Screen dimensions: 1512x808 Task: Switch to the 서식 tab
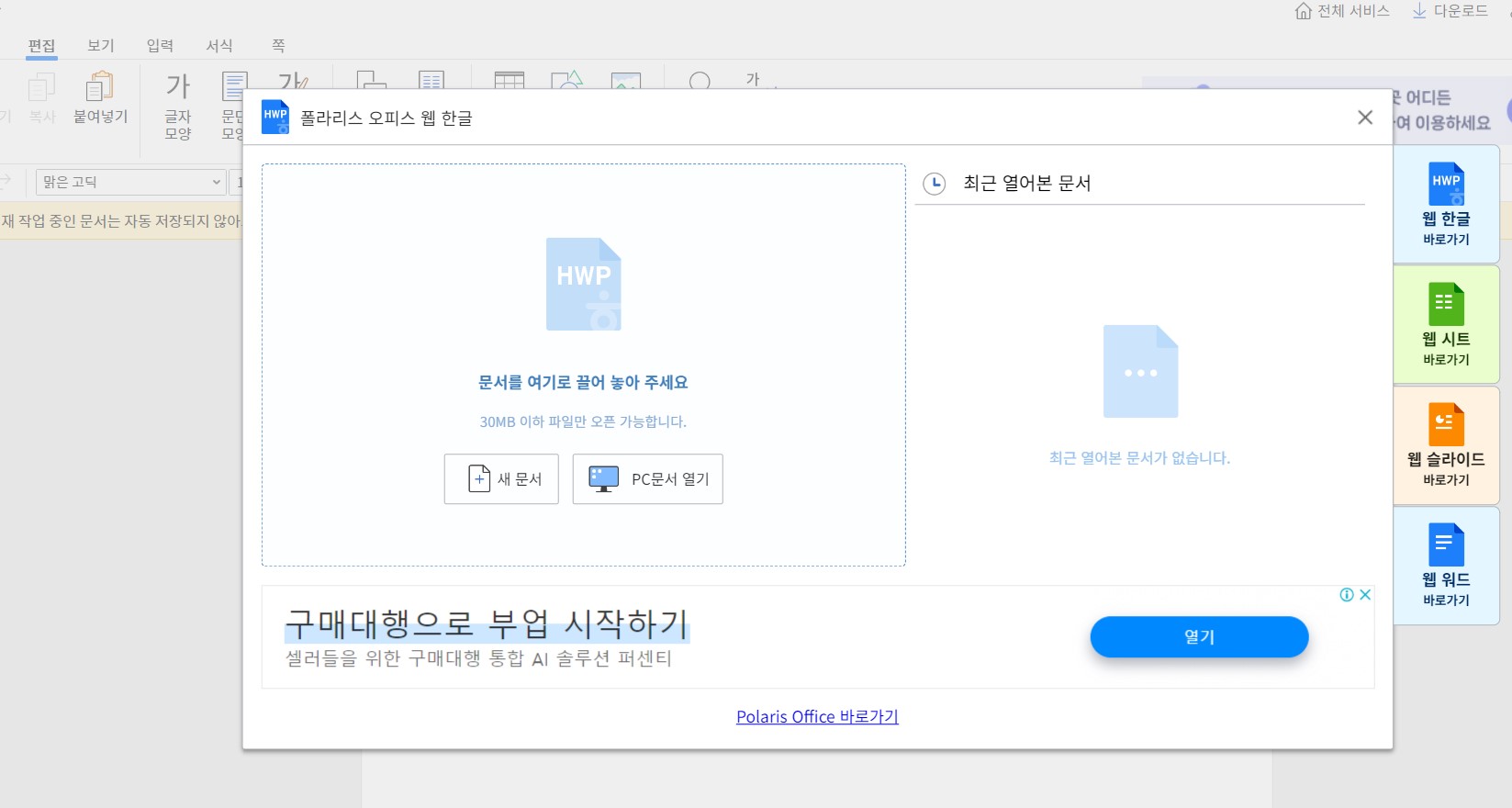[x=219, y=46]
